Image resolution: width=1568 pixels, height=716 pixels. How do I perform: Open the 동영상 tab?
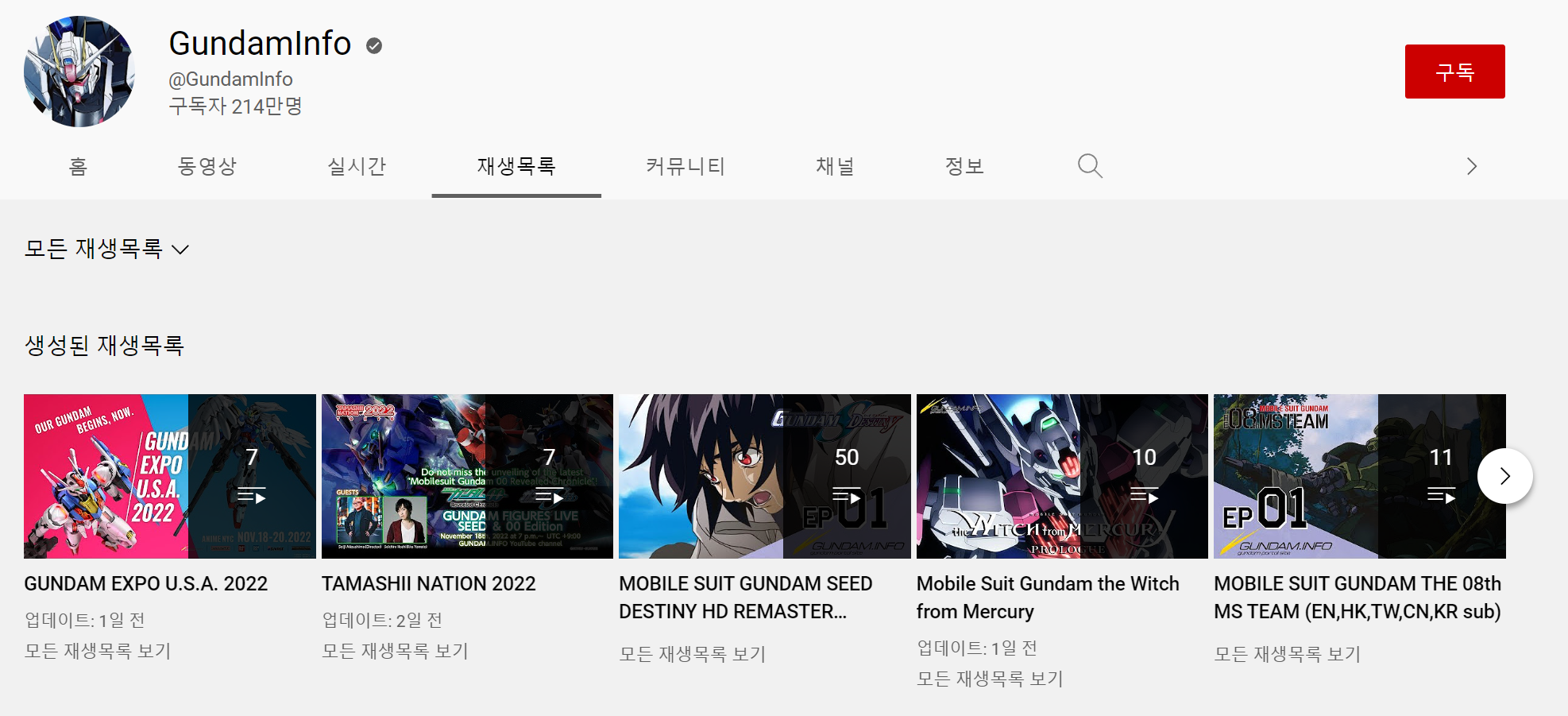coord(207,166)
